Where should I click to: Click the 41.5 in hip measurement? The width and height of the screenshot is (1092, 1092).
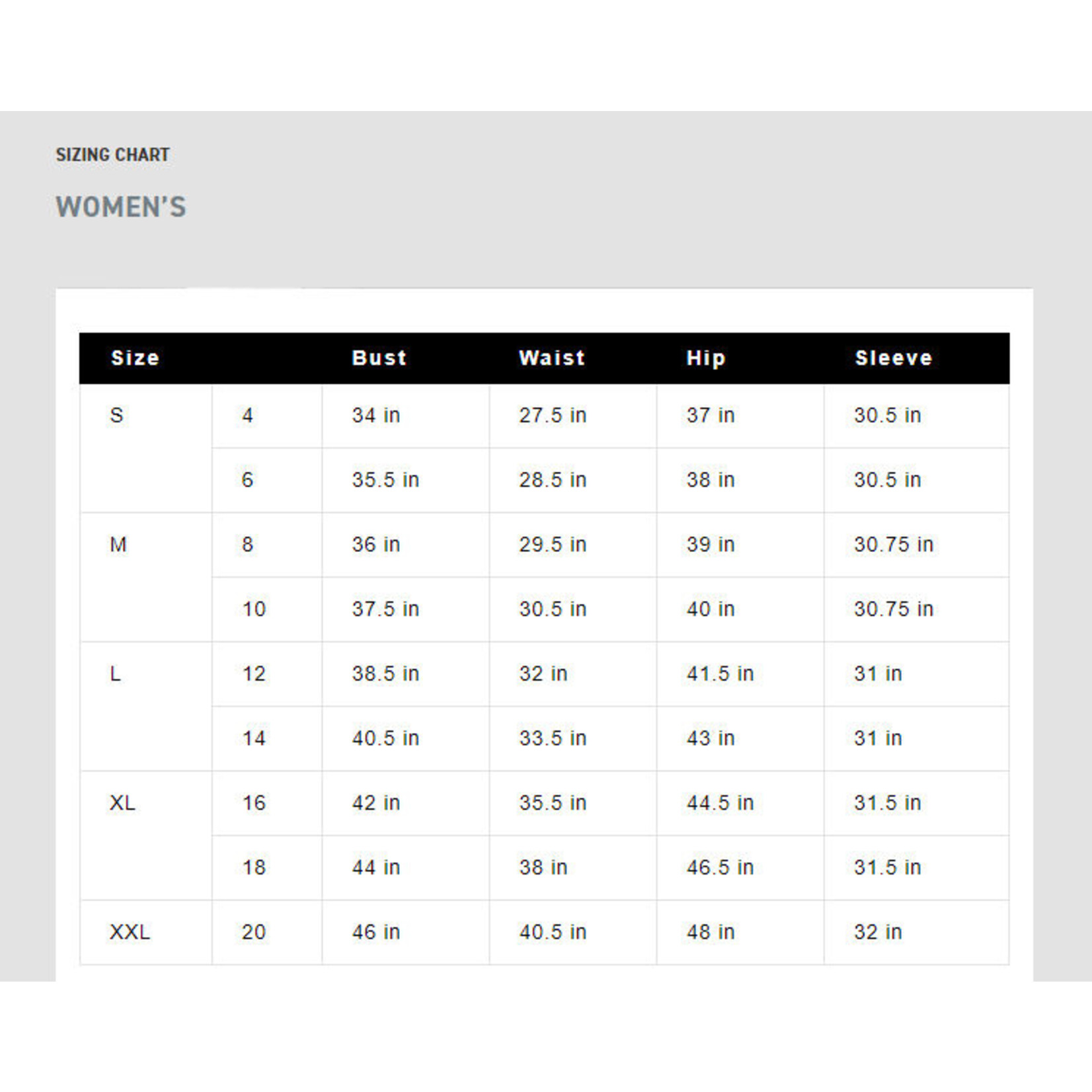(719, 674)
